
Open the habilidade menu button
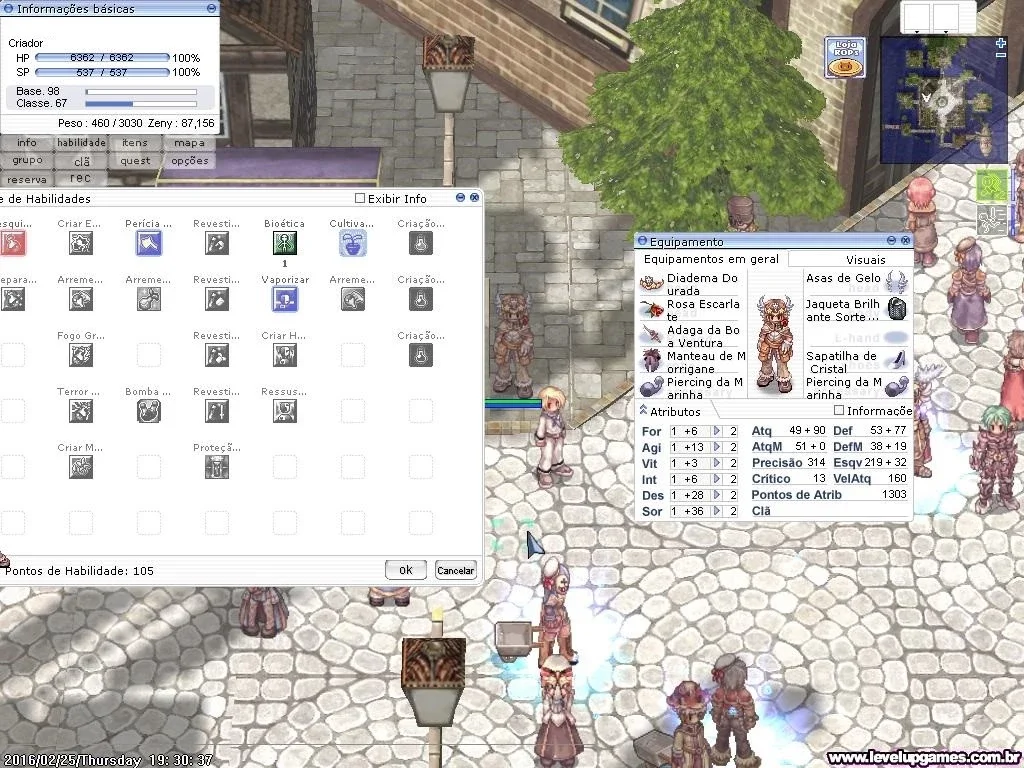(x=81, y=142)
